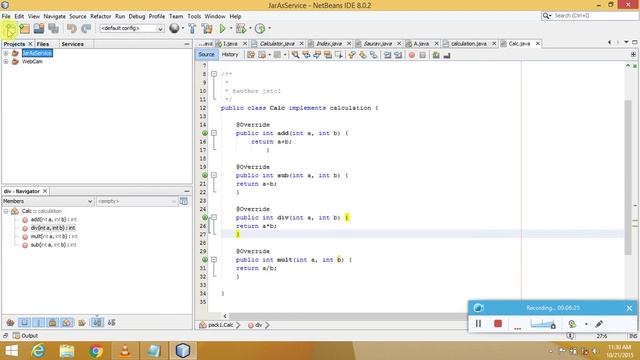Select mult(int a, int b) in Navigator
This screenshot has height=360, width=640.
click(x=54, y=236)
